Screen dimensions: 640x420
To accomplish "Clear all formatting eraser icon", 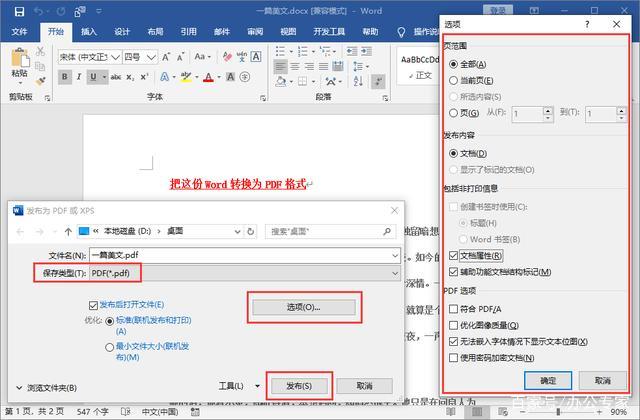I will point(227,56).
